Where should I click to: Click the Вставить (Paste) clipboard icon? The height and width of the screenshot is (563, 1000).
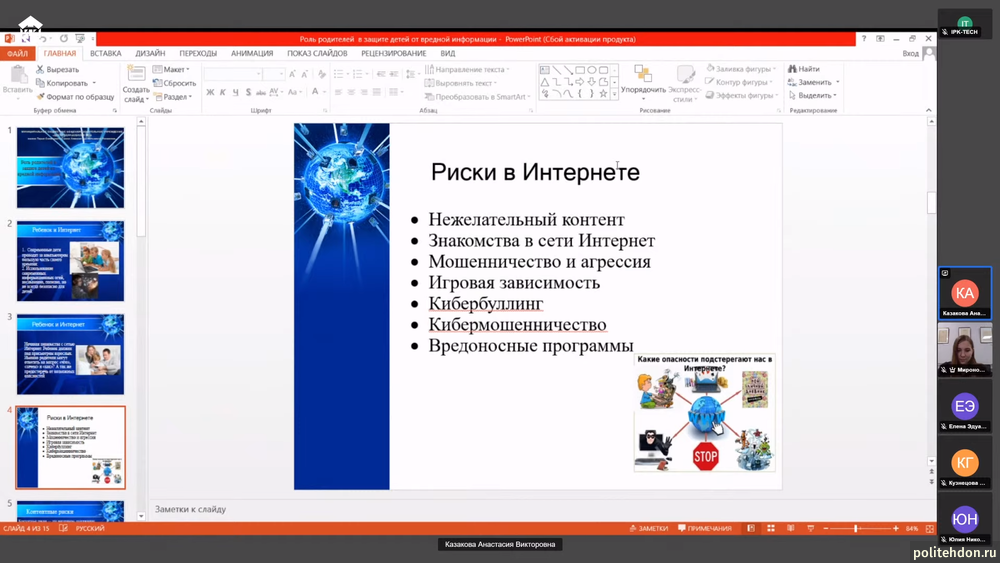(18, 75)
